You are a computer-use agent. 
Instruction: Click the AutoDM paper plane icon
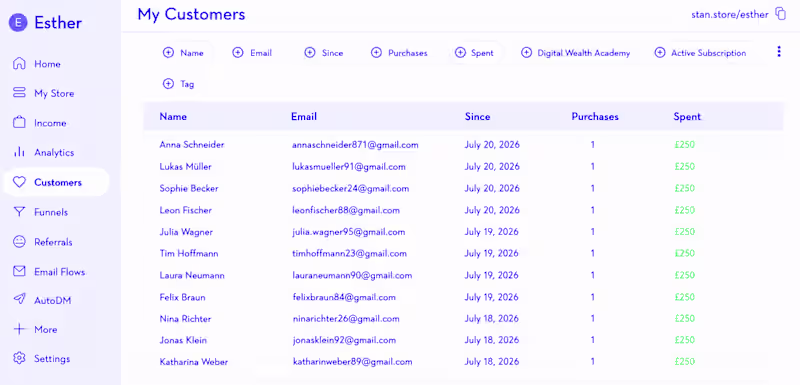[19, 300]
